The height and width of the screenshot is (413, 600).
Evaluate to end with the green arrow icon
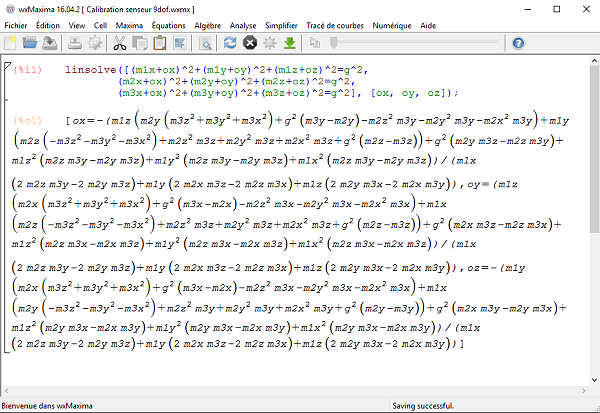pos(290,43)
